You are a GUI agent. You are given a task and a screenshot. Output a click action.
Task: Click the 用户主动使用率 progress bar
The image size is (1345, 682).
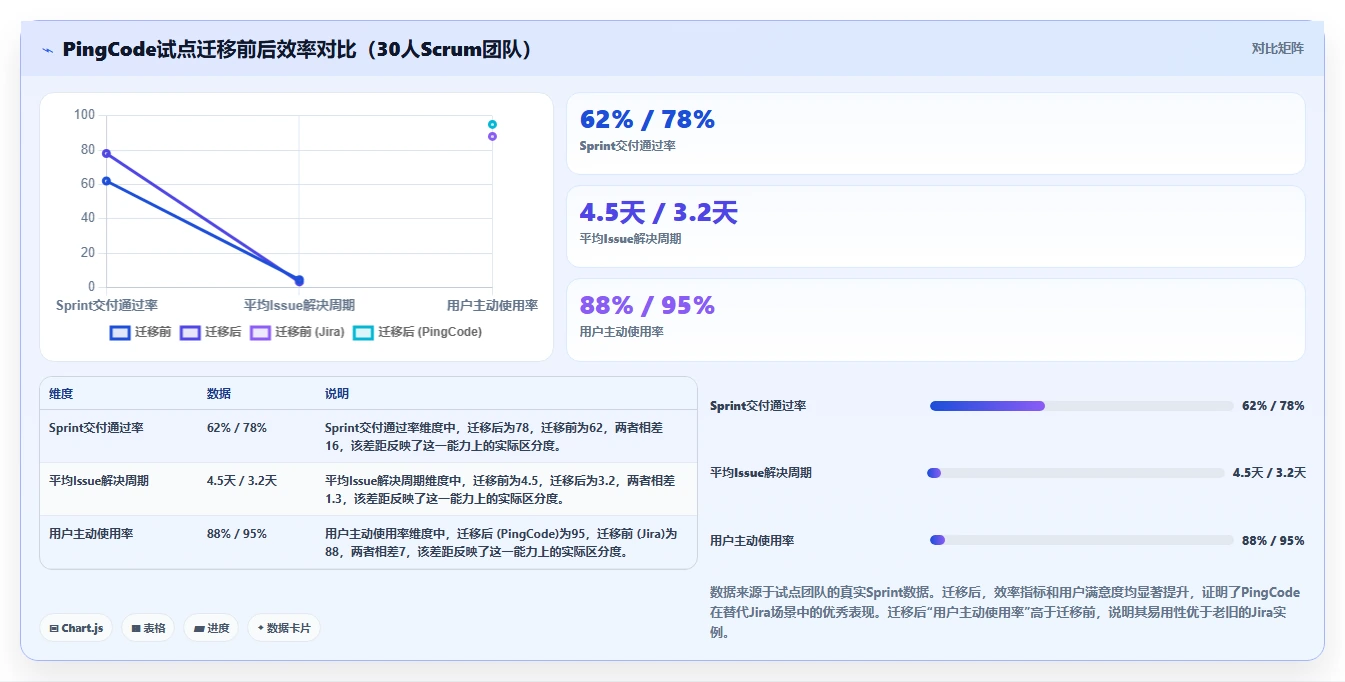pyautogui.click(x=1082, y=540)
